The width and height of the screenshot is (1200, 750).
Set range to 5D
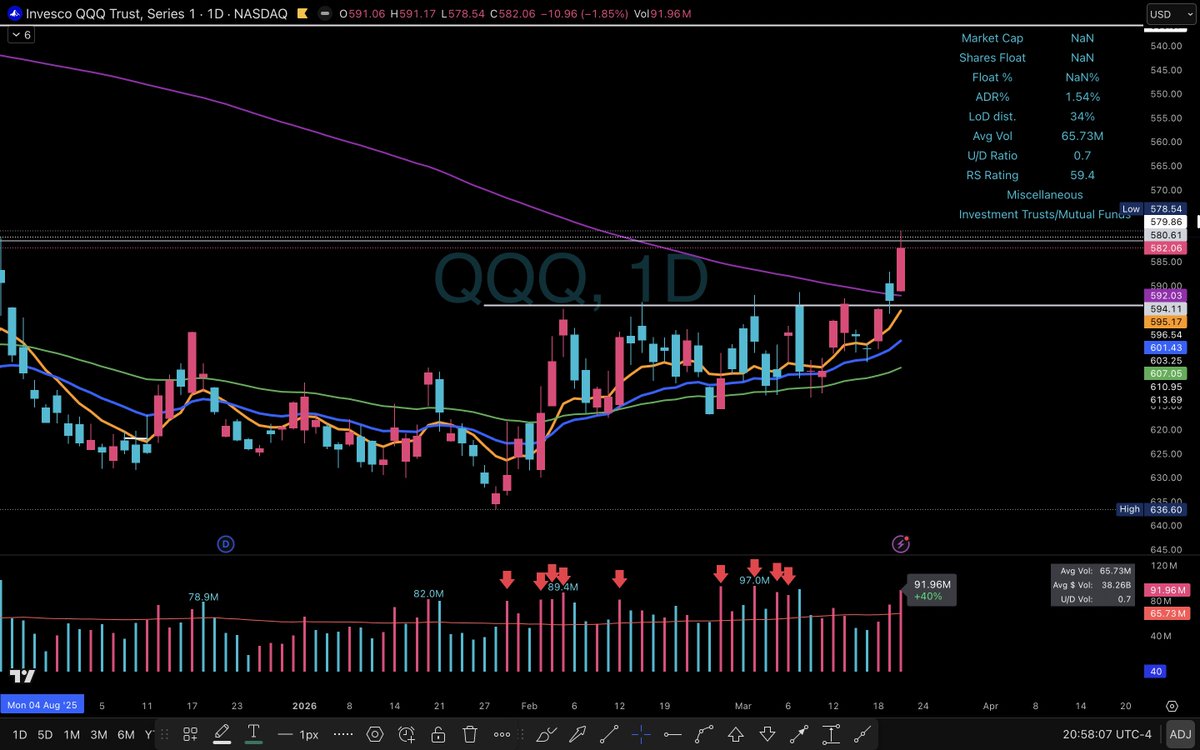tap(45, 734)
